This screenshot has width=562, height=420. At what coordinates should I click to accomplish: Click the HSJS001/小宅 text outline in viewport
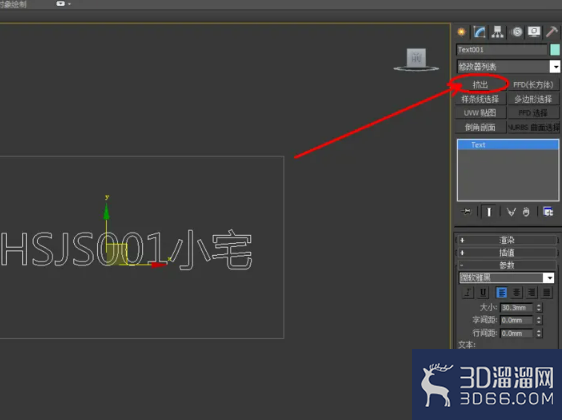[x=126, y=250]
